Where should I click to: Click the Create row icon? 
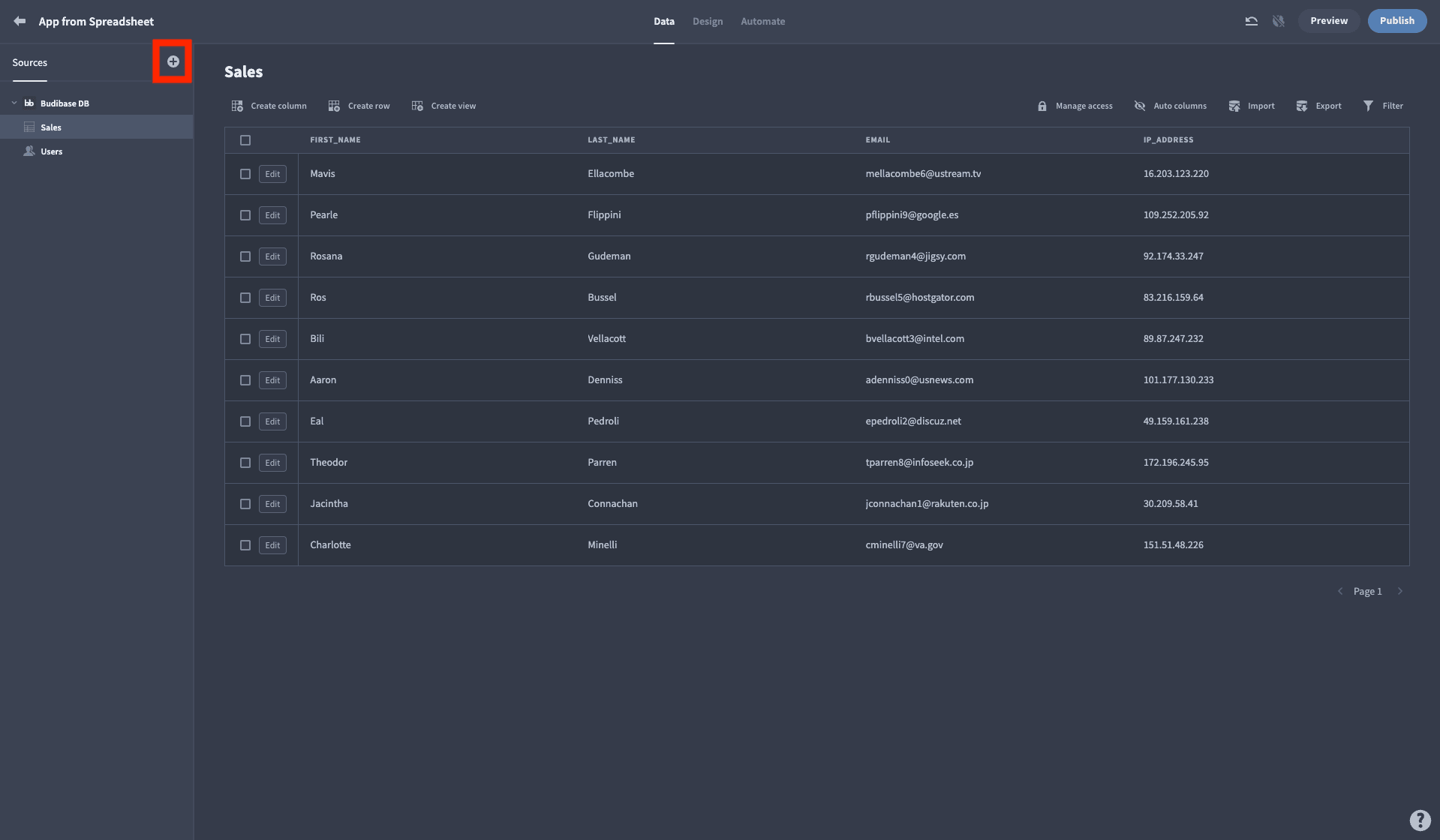(x=334, y=106)
